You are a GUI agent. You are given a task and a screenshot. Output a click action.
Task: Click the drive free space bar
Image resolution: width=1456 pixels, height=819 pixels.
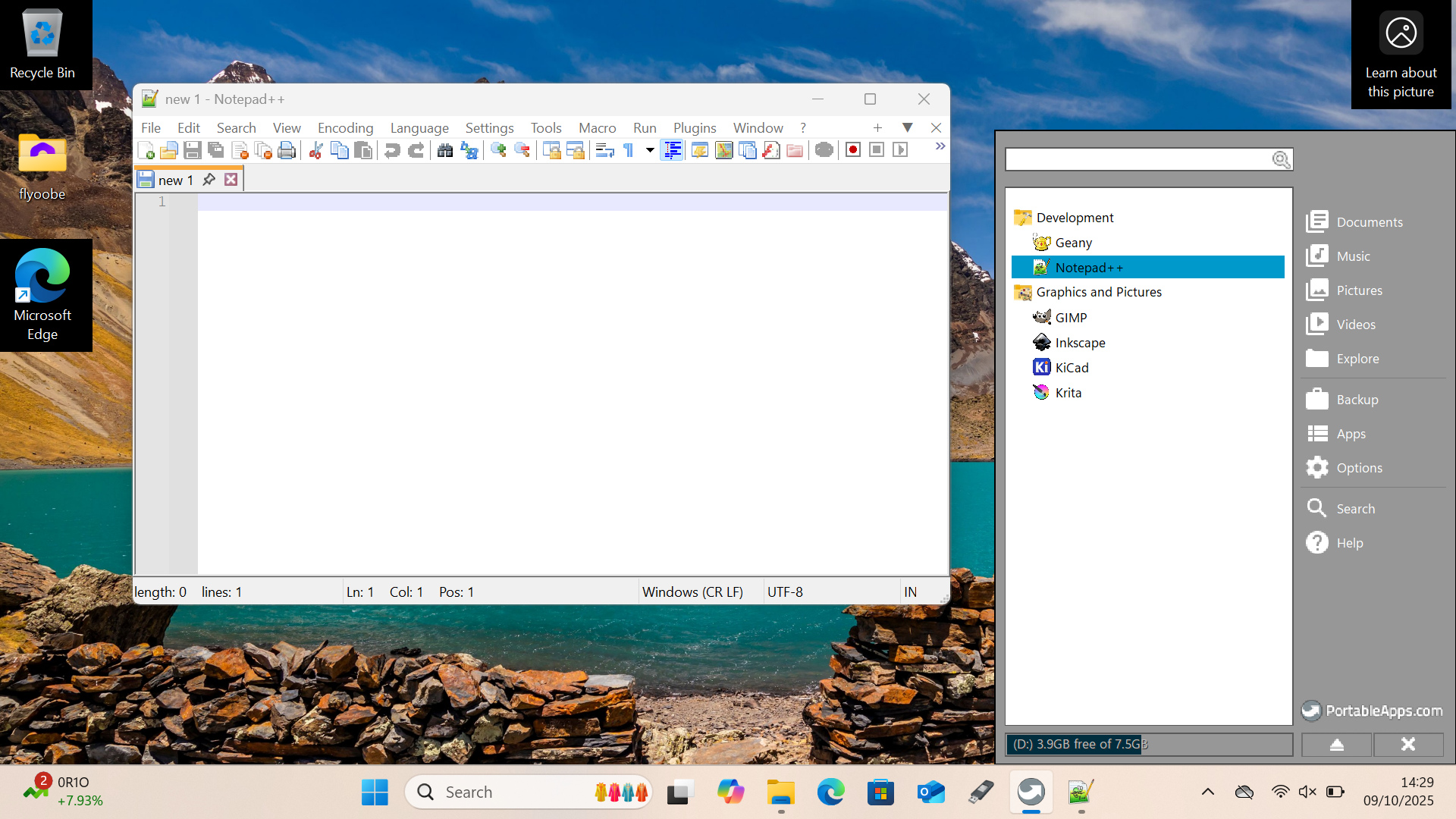1148,745
